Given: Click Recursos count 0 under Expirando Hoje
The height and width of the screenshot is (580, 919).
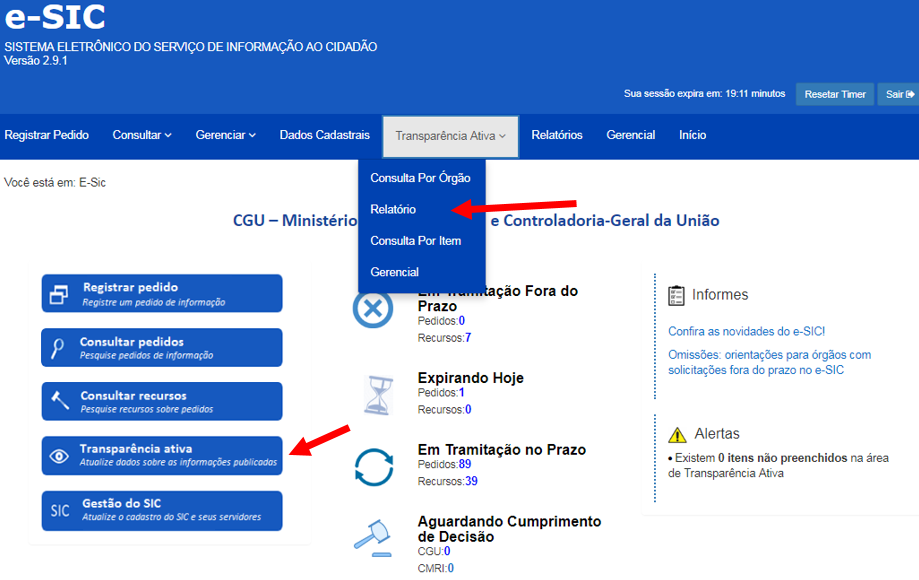Looking at the screenshot, I should point(468,410).
